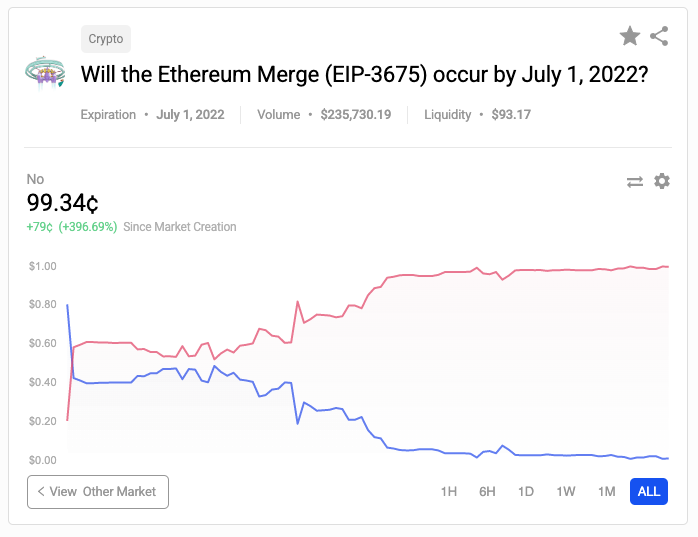Switch chart to 1W range
The width and height of the screenshot is (698, 537).
pyautogui.click(x=566, y=492)
